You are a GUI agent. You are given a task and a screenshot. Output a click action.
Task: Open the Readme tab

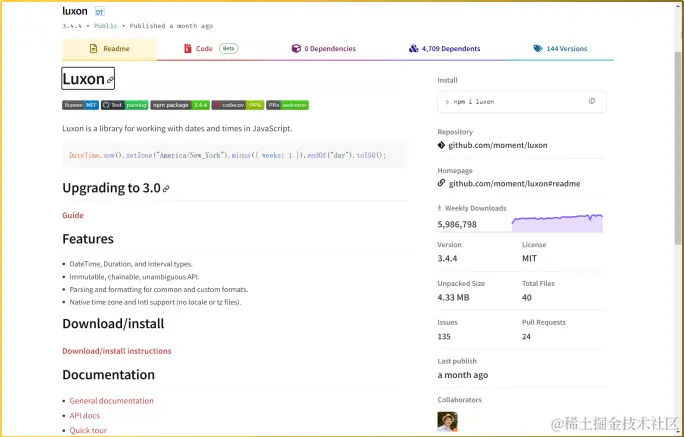tap(109, 49)
